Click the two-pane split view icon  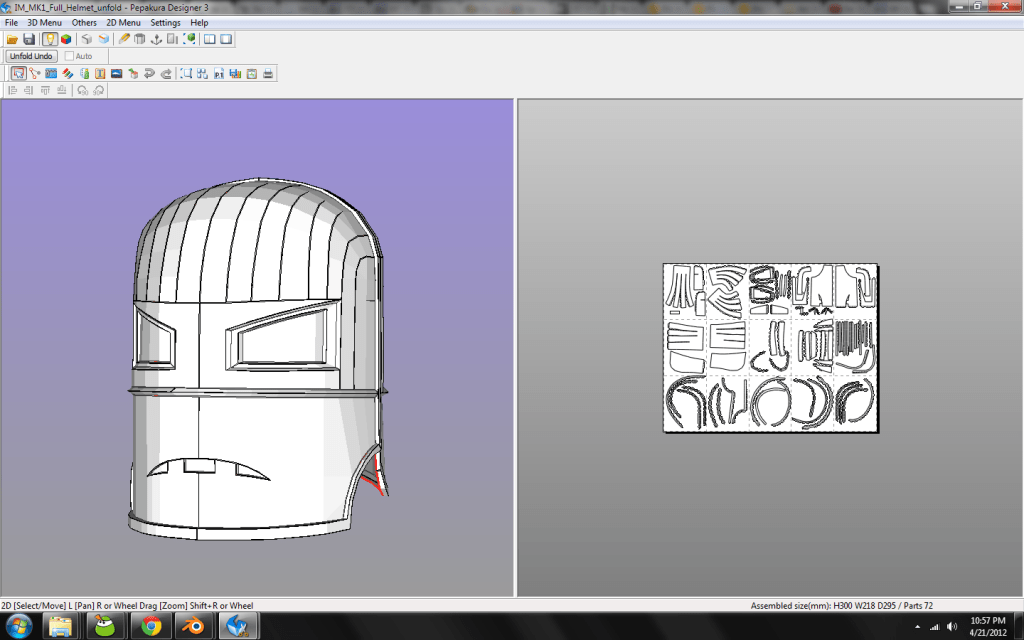coord(210,39)
